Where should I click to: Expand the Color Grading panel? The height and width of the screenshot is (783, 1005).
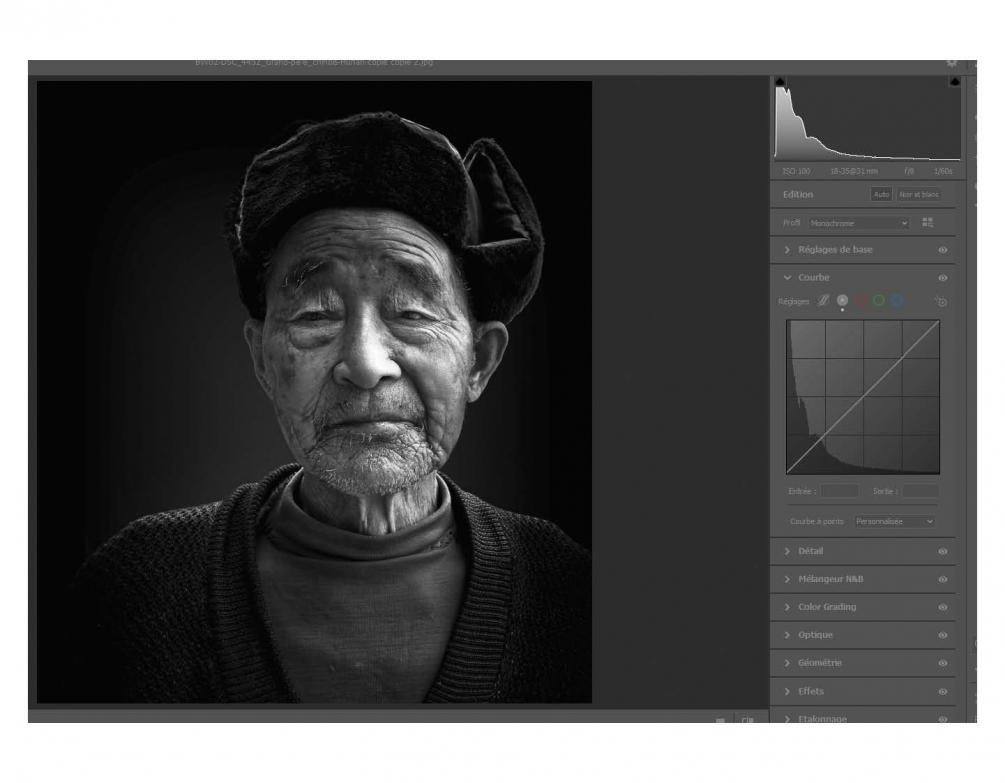tap(788, 607)
